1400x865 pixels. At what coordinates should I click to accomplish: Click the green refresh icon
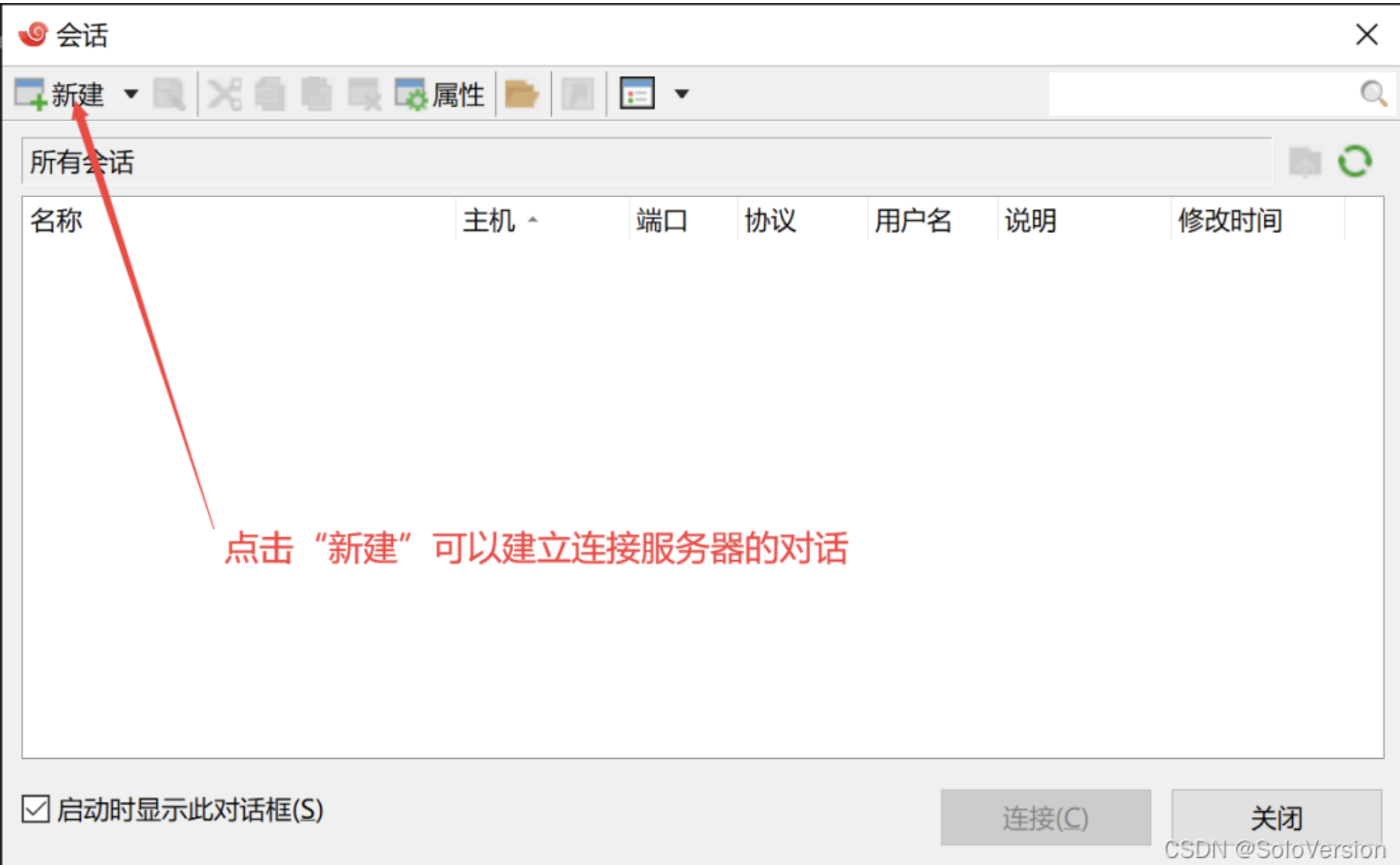point(1355,161)
